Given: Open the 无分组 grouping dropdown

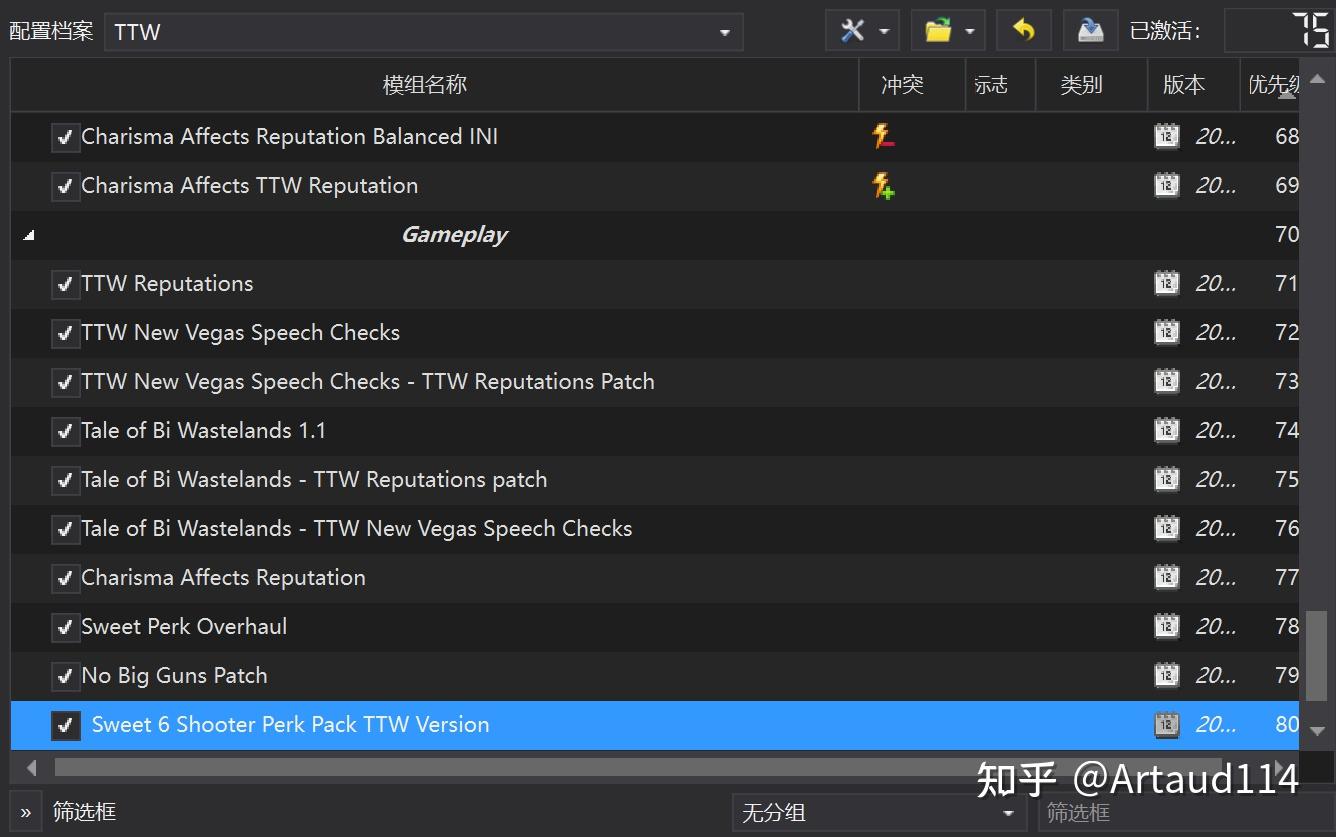Looking at the screenshot, I should [1010, 812].
